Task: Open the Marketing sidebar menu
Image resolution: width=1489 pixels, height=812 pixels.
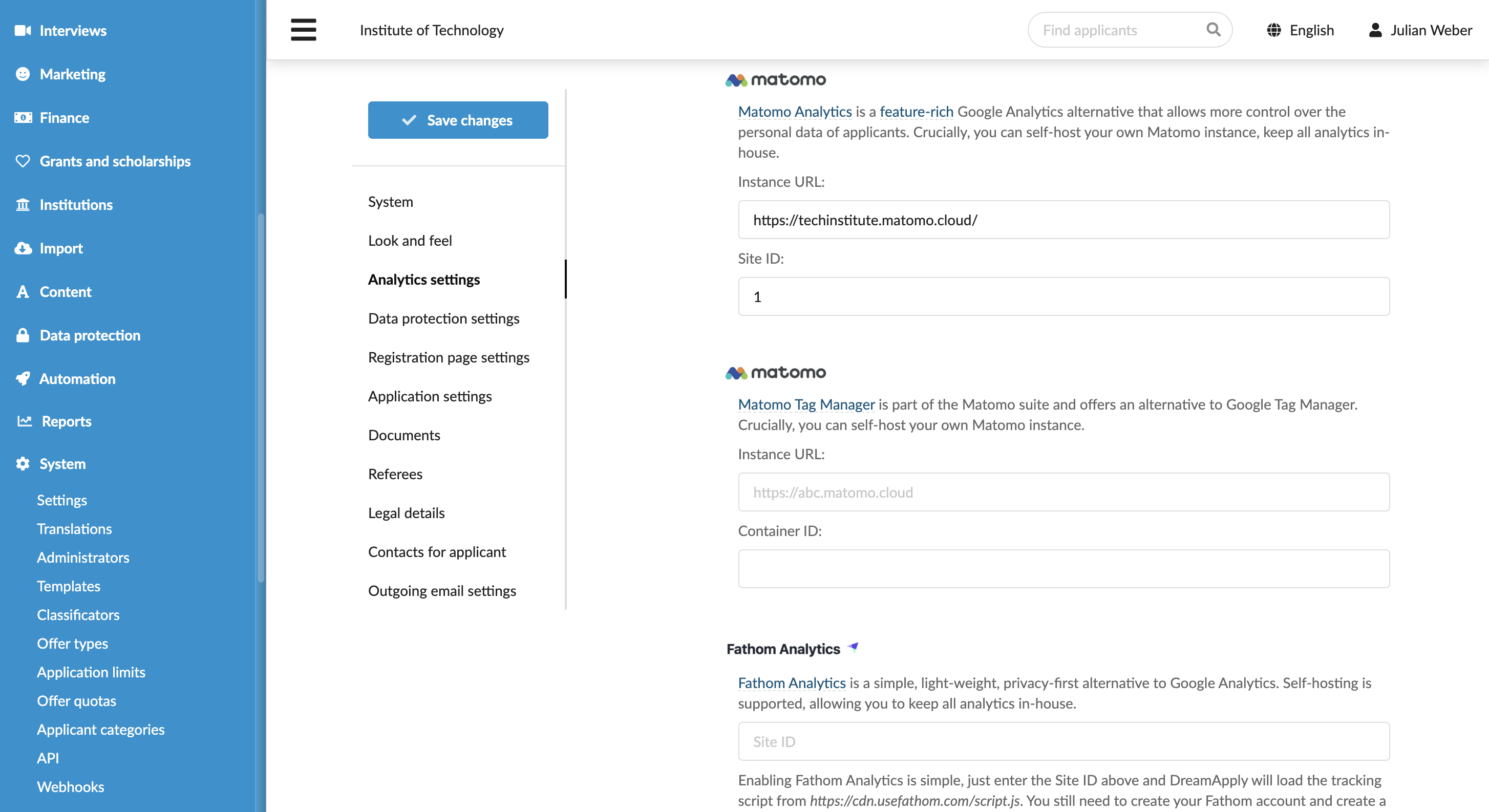Action: pos(73,74)
